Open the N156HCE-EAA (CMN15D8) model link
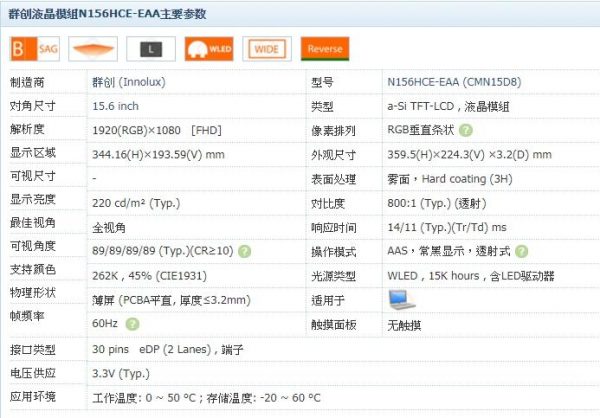The height and width of the screenshot is (418, 600). pyautogui.click(x=454, y=82)
